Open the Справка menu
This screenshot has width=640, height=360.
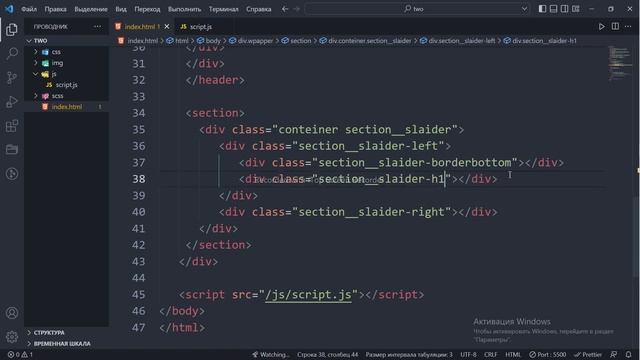point(259,9)
